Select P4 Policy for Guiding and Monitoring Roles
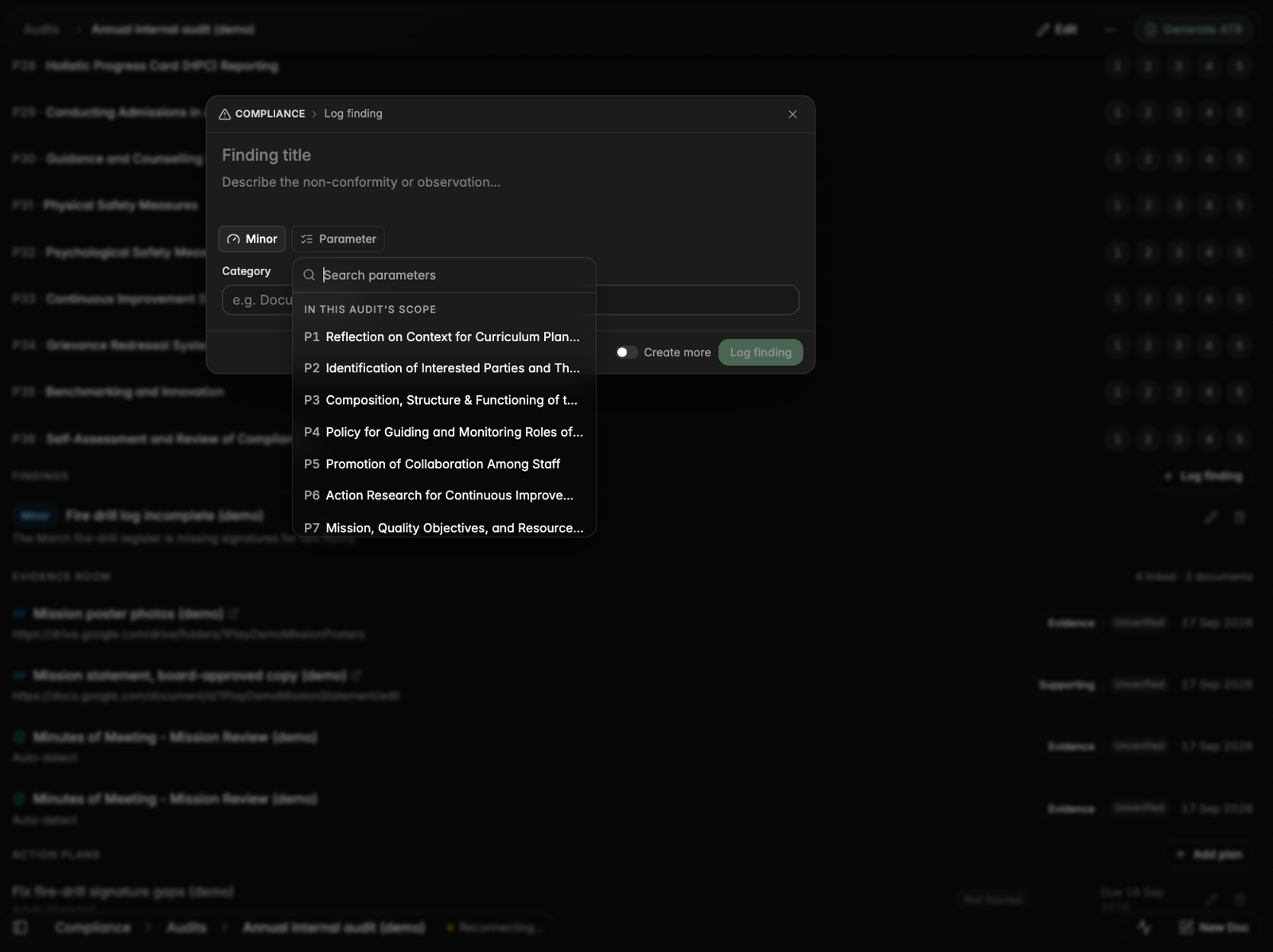Screen dimensions: 1273x952 coord(444,432)
